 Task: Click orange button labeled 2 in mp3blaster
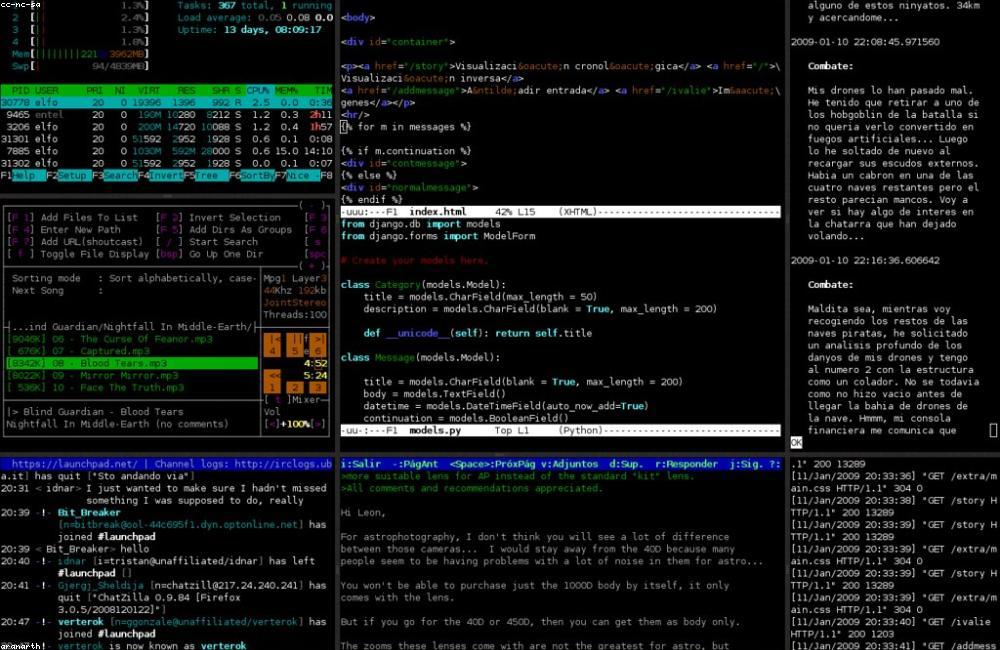coord(295,387)
